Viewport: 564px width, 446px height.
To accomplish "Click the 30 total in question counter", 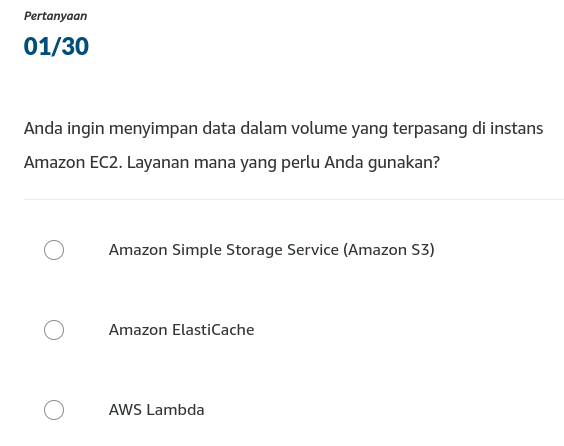I will pyautogui.click(x=75, y=46).
